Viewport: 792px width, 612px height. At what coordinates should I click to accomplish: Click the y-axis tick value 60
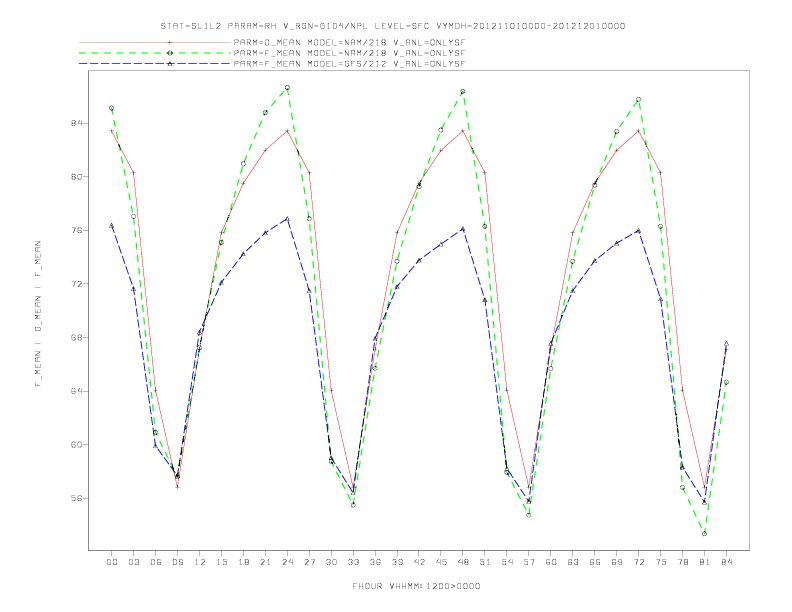75,445
